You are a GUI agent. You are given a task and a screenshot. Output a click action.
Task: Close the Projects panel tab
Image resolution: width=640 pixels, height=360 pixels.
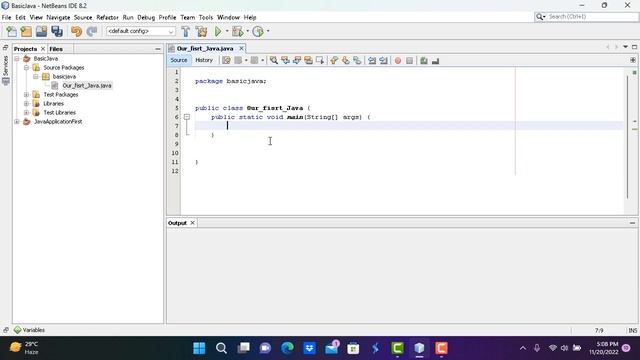coord(43,49)
